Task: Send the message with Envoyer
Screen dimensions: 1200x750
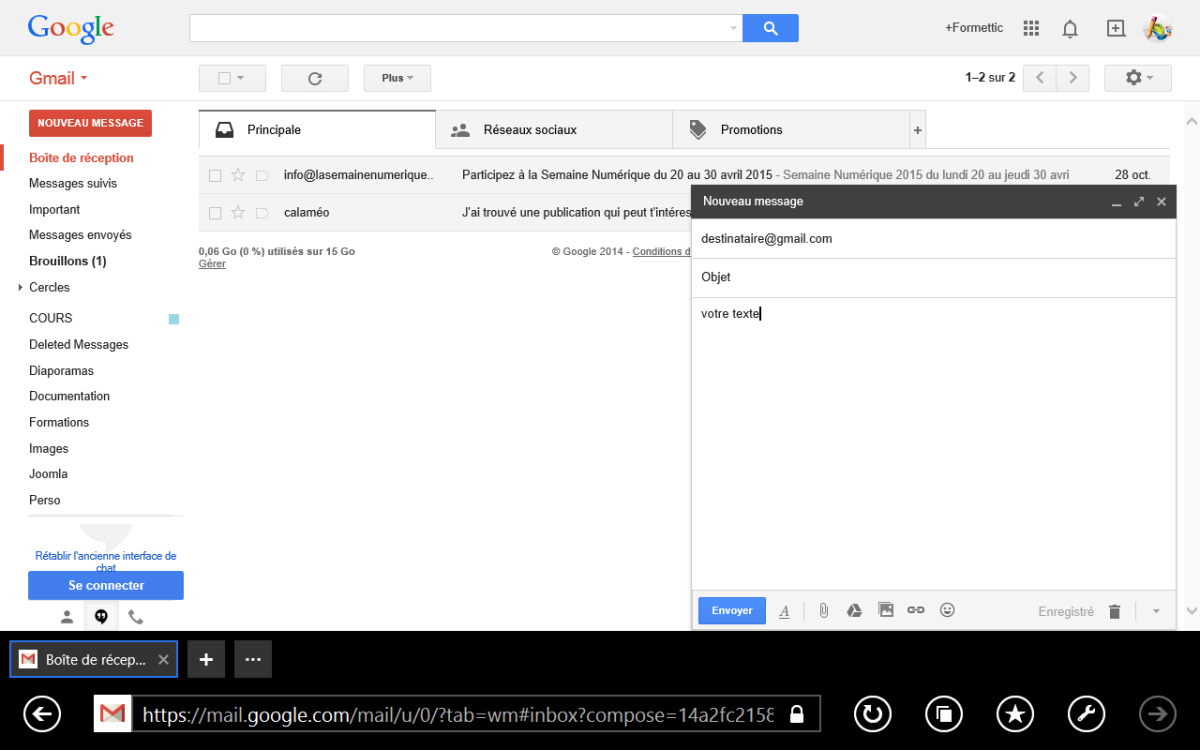Action: [732, 611]
